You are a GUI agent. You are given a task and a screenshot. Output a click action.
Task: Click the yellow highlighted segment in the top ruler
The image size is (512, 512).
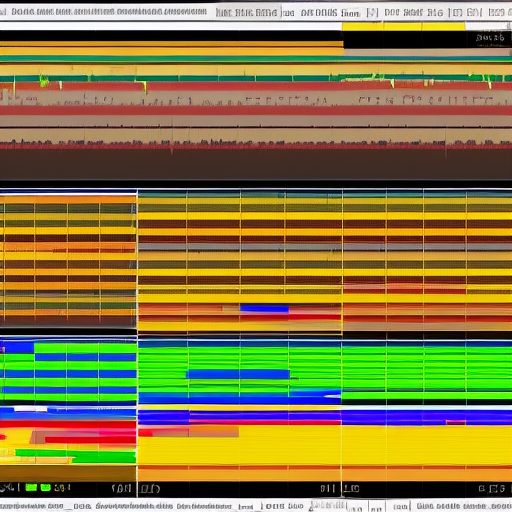point(403,26)
